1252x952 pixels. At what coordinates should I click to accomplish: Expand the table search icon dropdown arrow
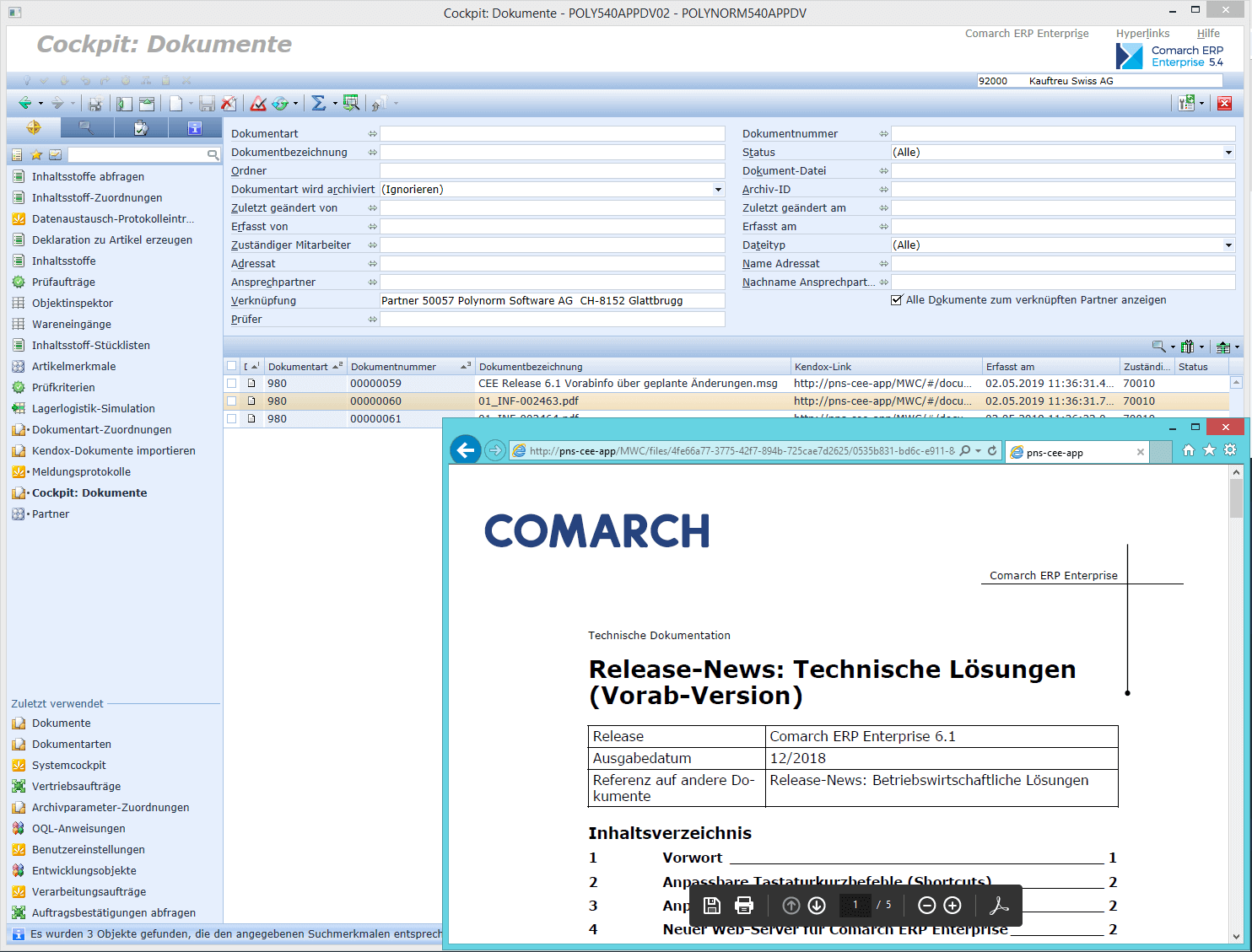pos(1173,347)
